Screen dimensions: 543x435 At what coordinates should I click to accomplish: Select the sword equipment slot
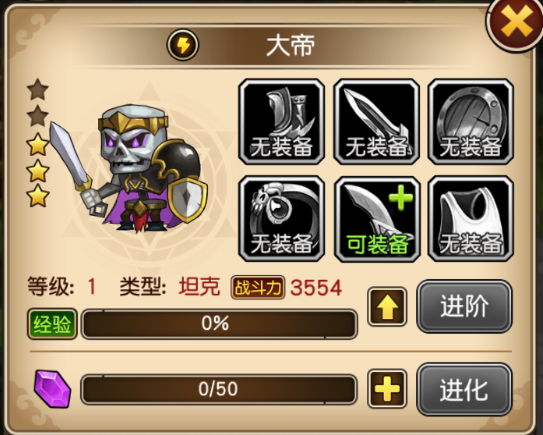coord(376,122)
